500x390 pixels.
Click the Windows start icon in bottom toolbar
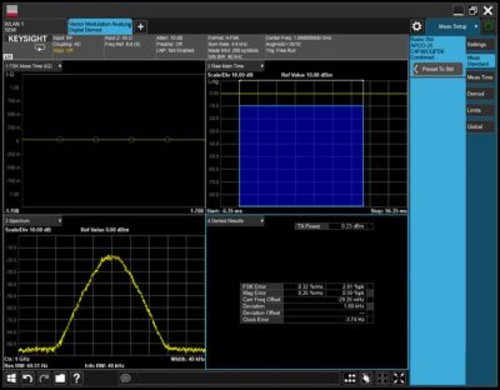(11, 378)
